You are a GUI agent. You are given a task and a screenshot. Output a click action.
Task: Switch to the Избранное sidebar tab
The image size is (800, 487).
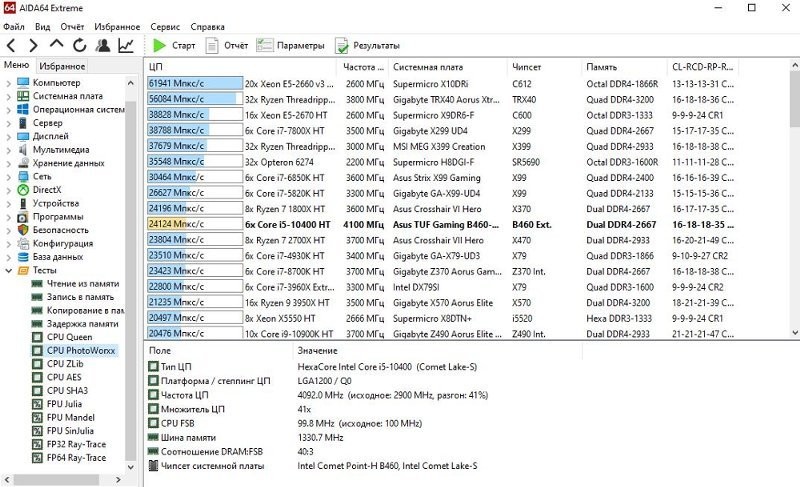coord(62,66)
